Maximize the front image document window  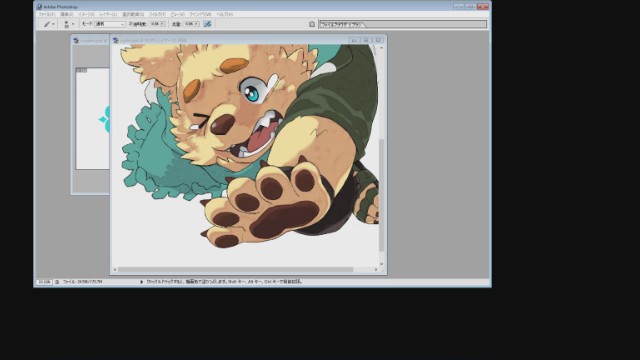pyautogui.click(x=366, y=40)
